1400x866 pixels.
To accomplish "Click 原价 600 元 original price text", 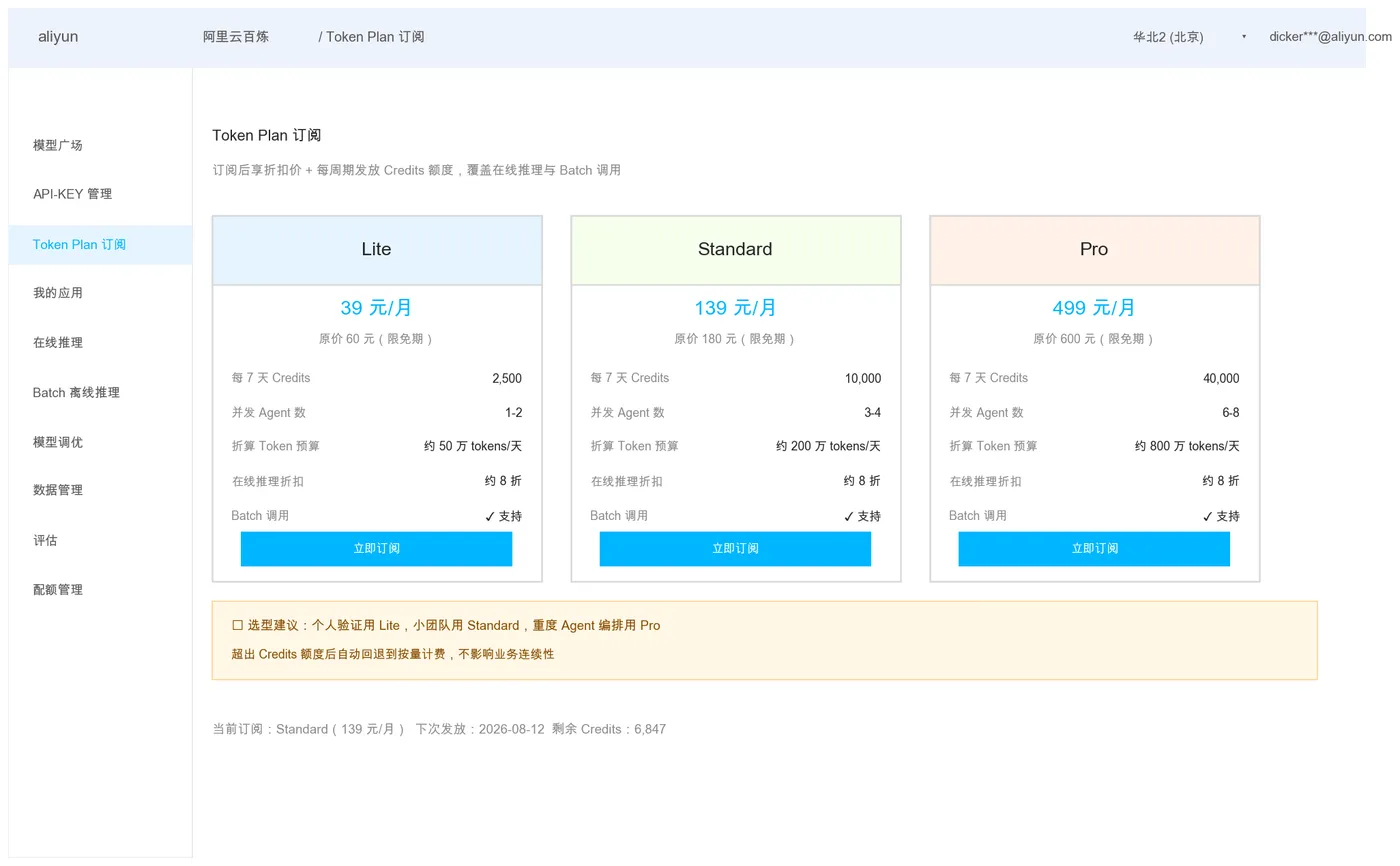I will [1094, 339].
